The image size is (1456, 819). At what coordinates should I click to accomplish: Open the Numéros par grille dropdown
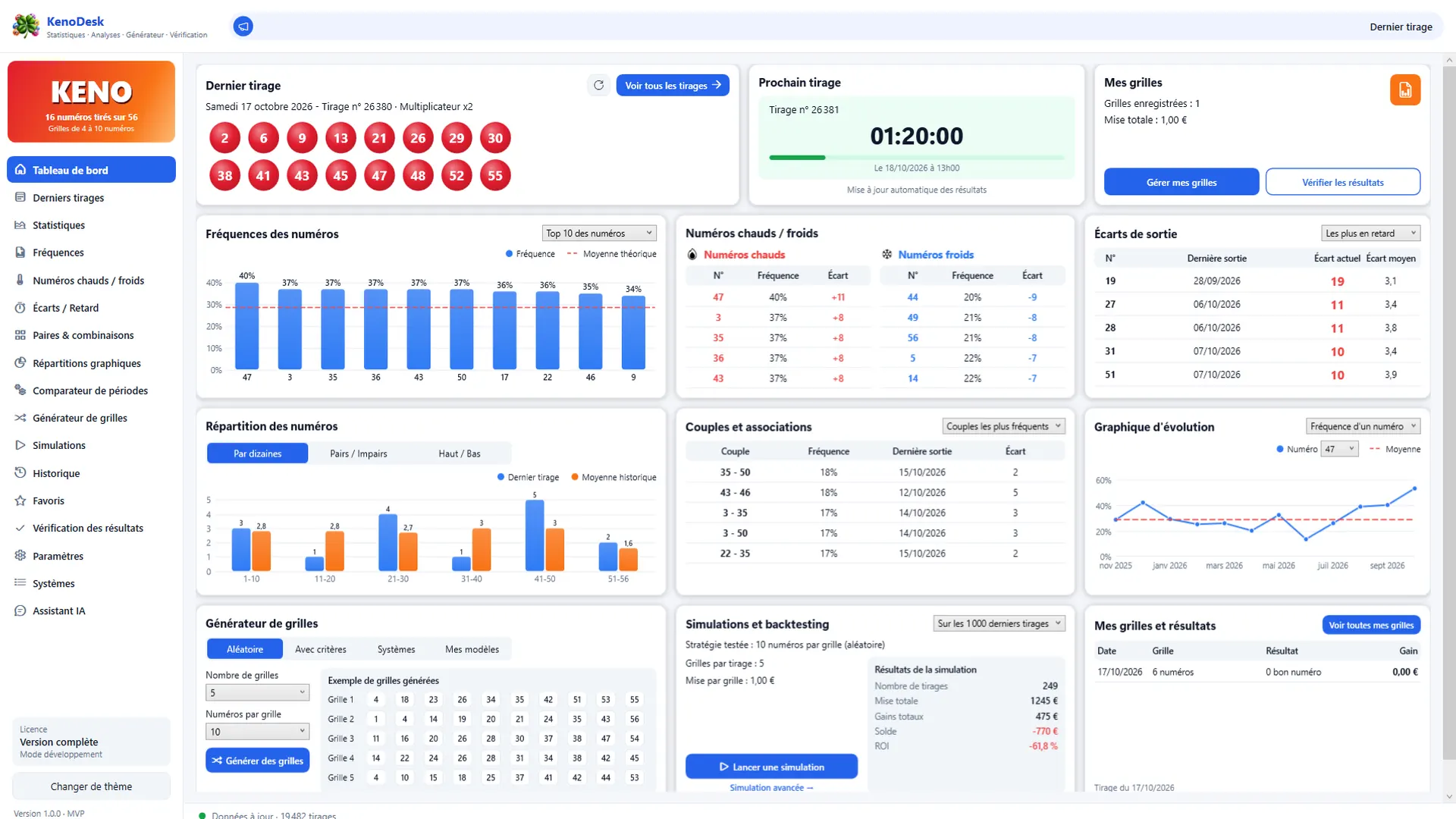coord(257,732)
